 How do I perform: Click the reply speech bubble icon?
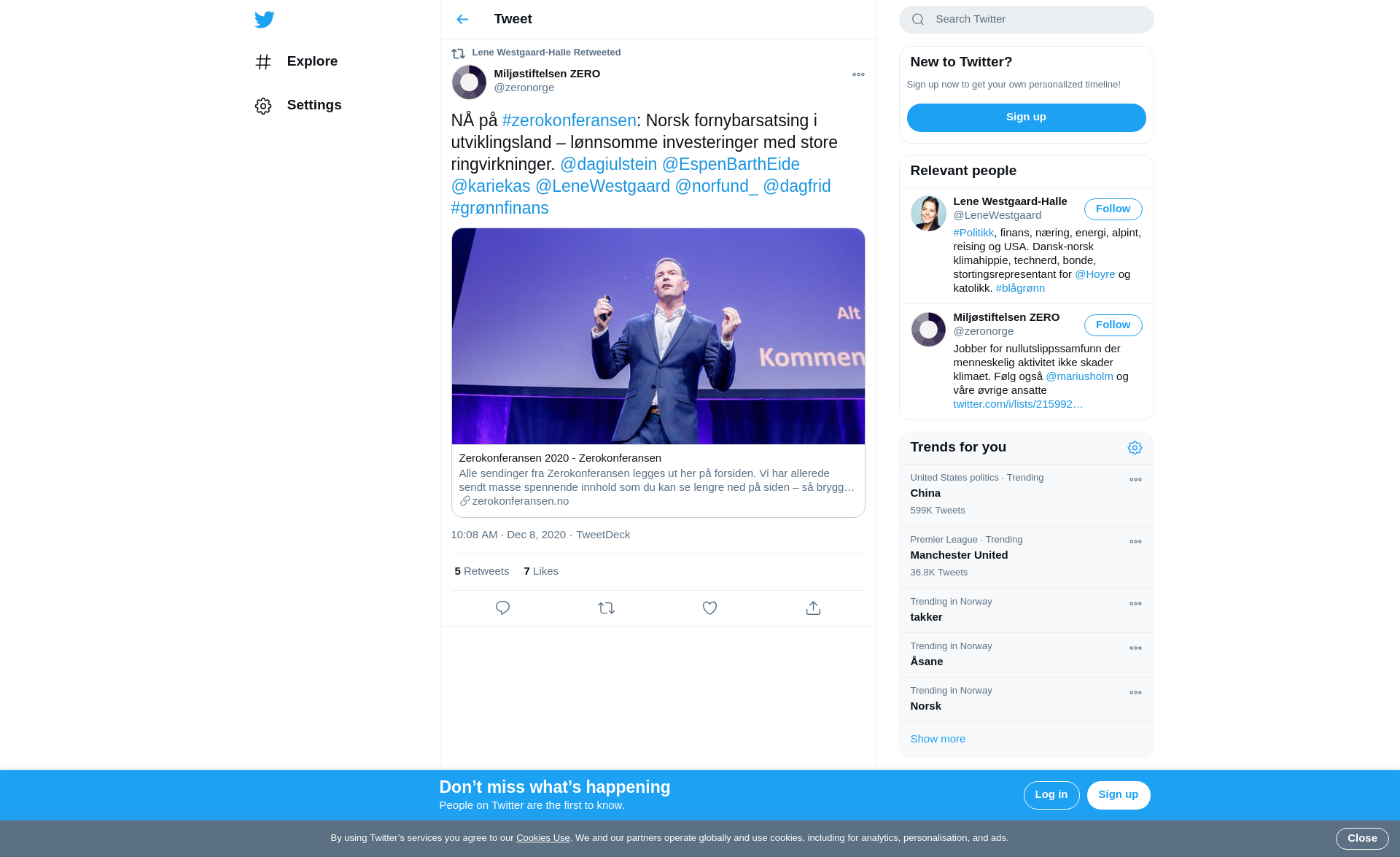[x=502, y=608]
